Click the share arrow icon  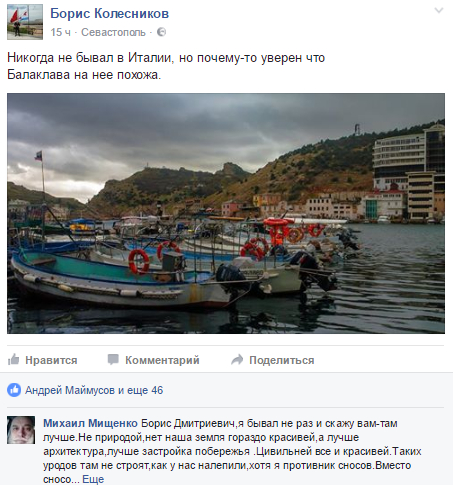pyautogui.click(x=237, y=359)
